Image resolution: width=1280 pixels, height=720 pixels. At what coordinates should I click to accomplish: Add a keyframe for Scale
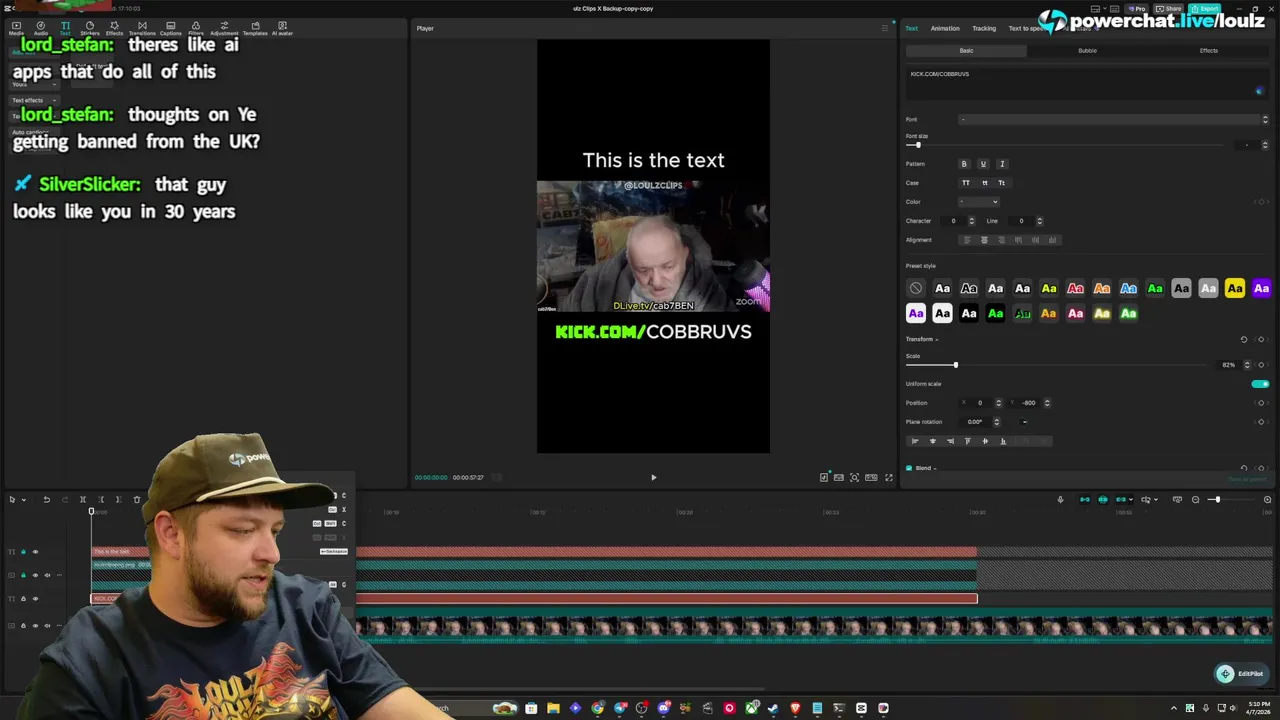(x=1261, y=365)
